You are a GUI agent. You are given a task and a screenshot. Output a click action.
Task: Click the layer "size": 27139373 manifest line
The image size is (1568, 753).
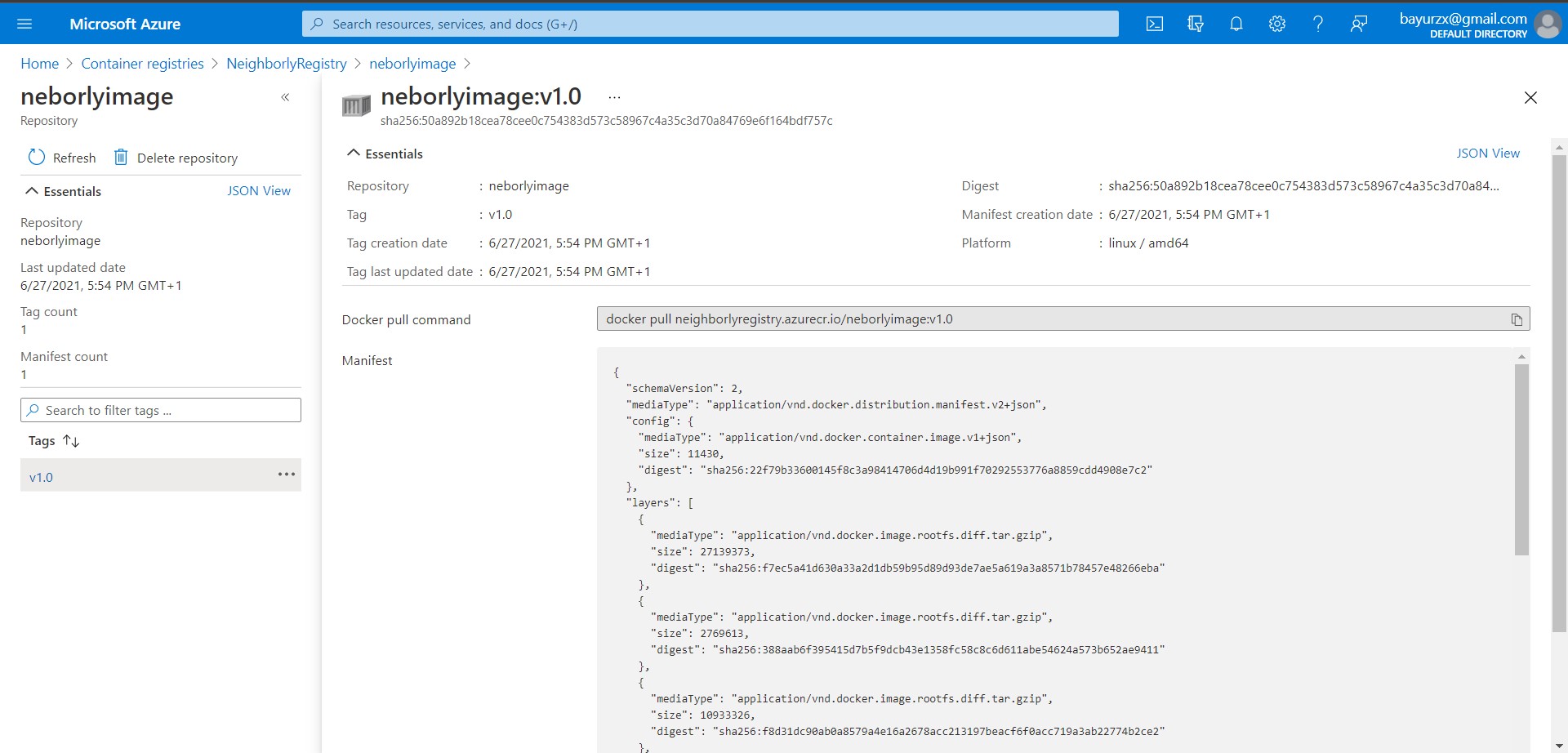[x=702, y=551]
